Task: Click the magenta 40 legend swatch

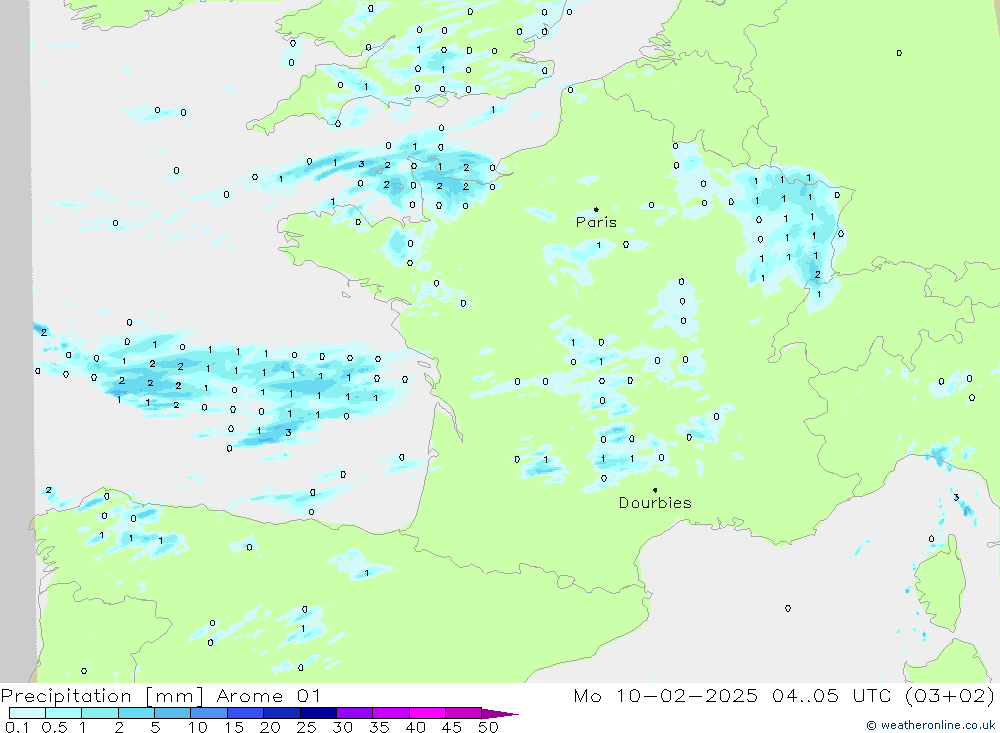Action: (427, 713)
